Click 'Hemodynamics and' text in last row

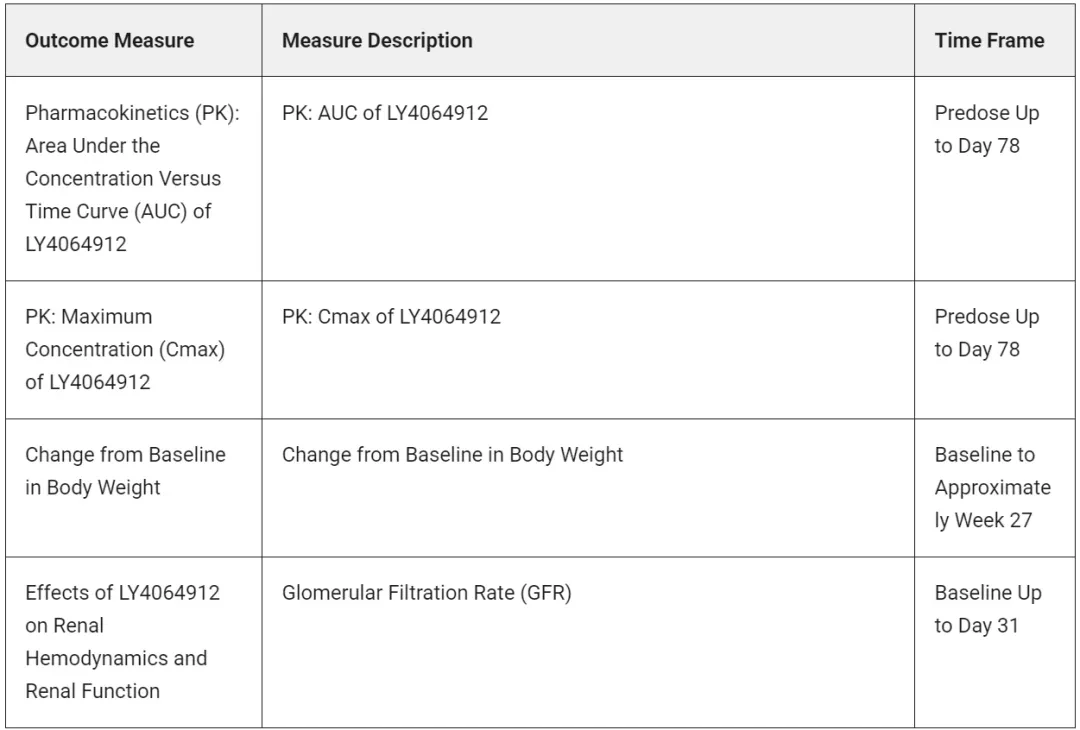(116, 658)
